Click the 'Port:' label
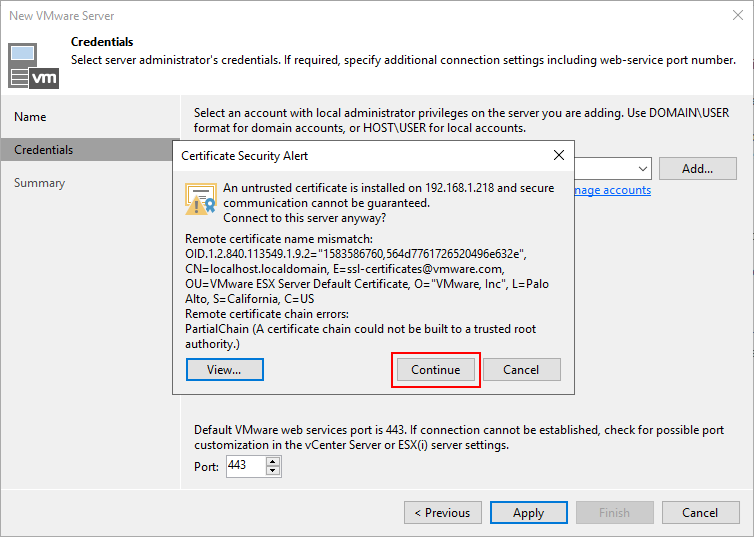Viewport: 754px width, 537px height. click(x=206, y=466)
